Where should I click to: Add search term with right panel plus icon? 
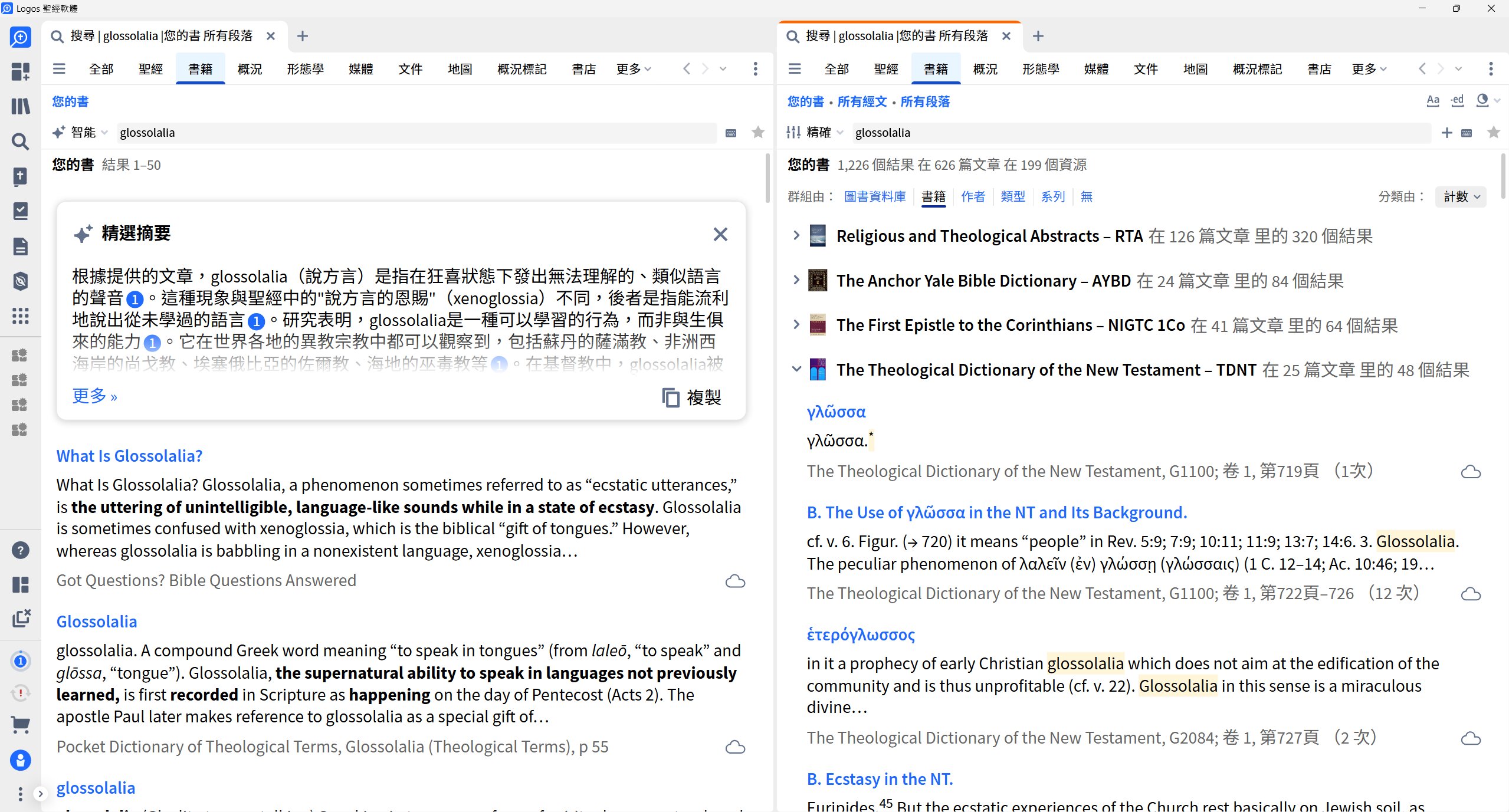pos(1446,133)
